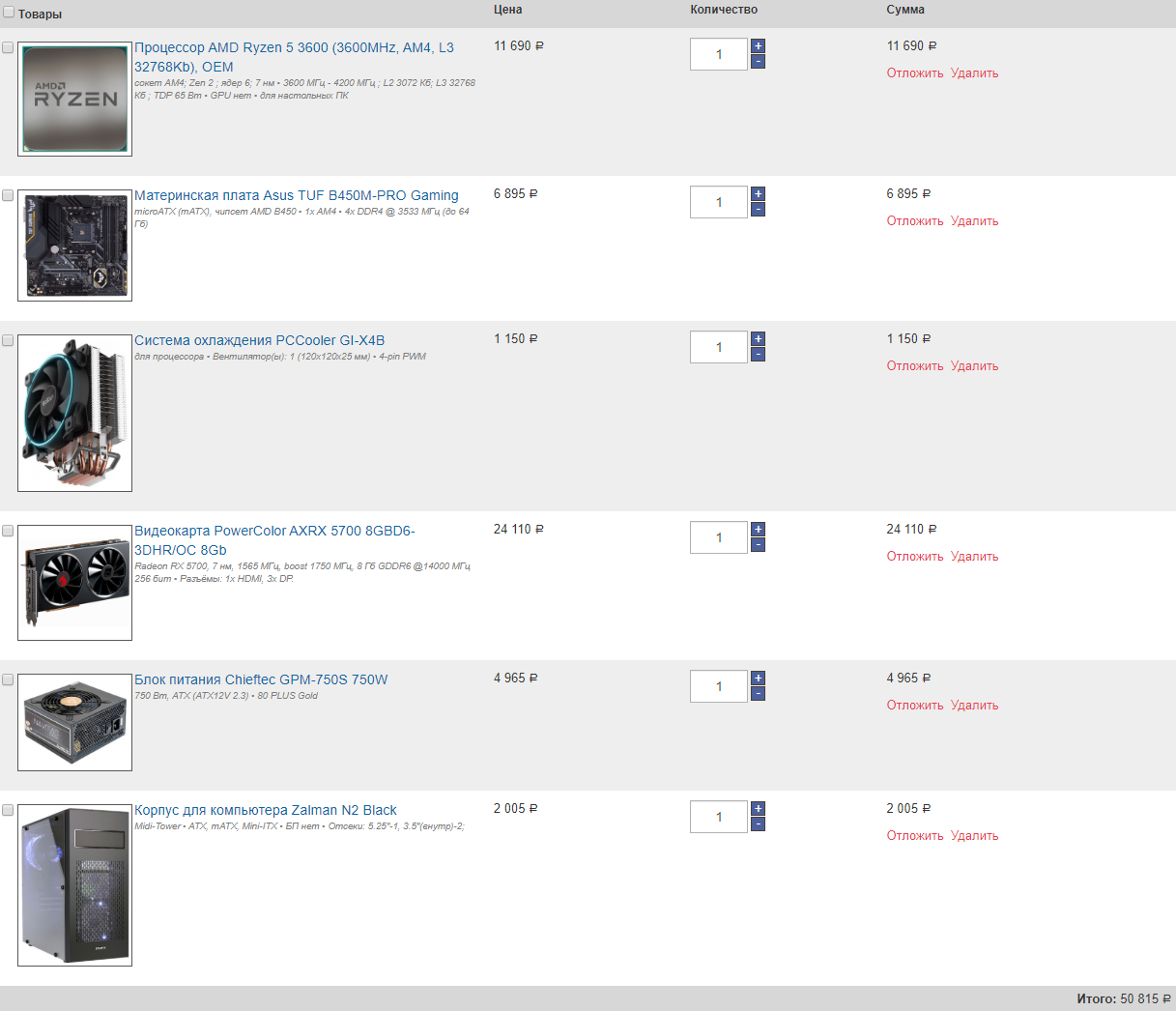Click Удалить for the PowerColor video card
Screen dimensions: 1176x1011
(974, 557)
